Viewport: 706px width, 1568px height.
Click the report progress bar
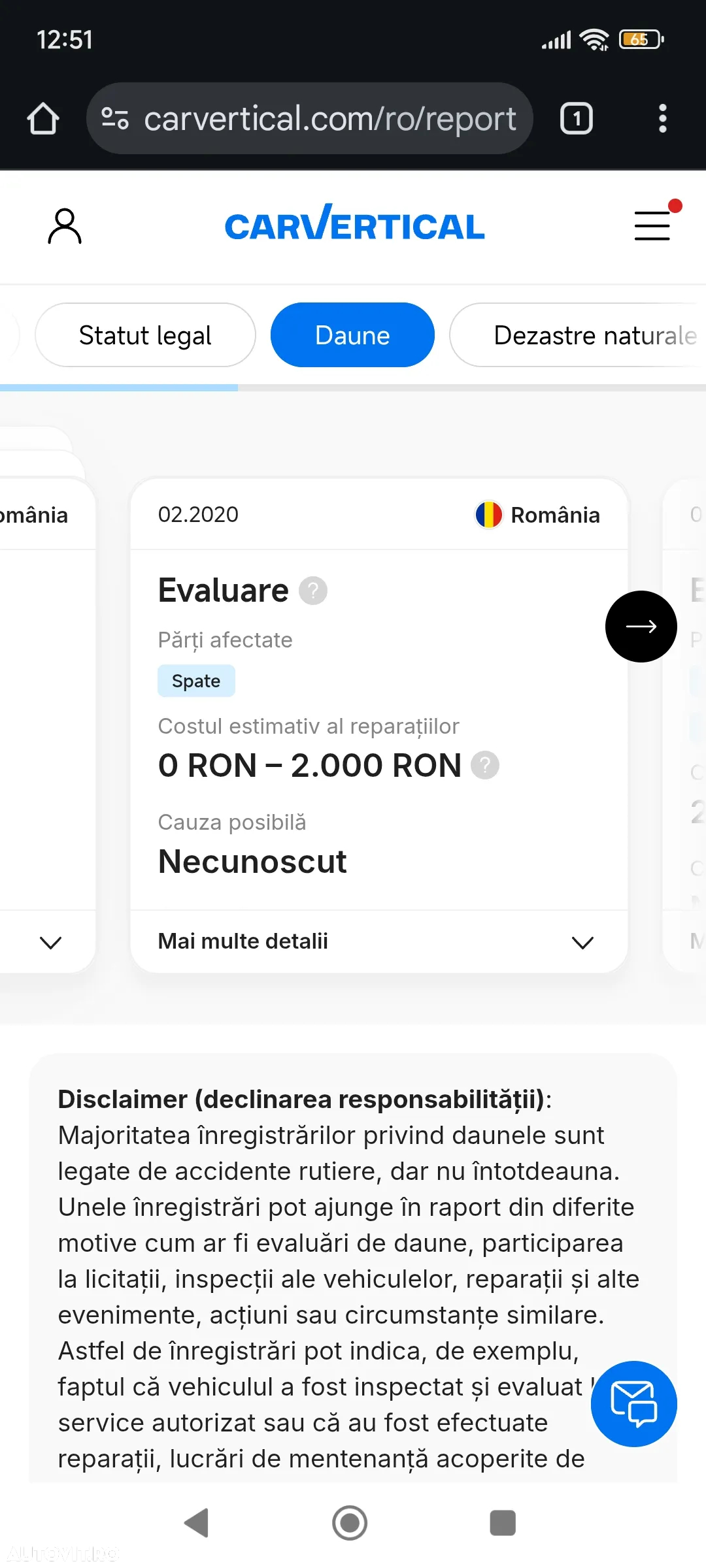pos(353,387)
